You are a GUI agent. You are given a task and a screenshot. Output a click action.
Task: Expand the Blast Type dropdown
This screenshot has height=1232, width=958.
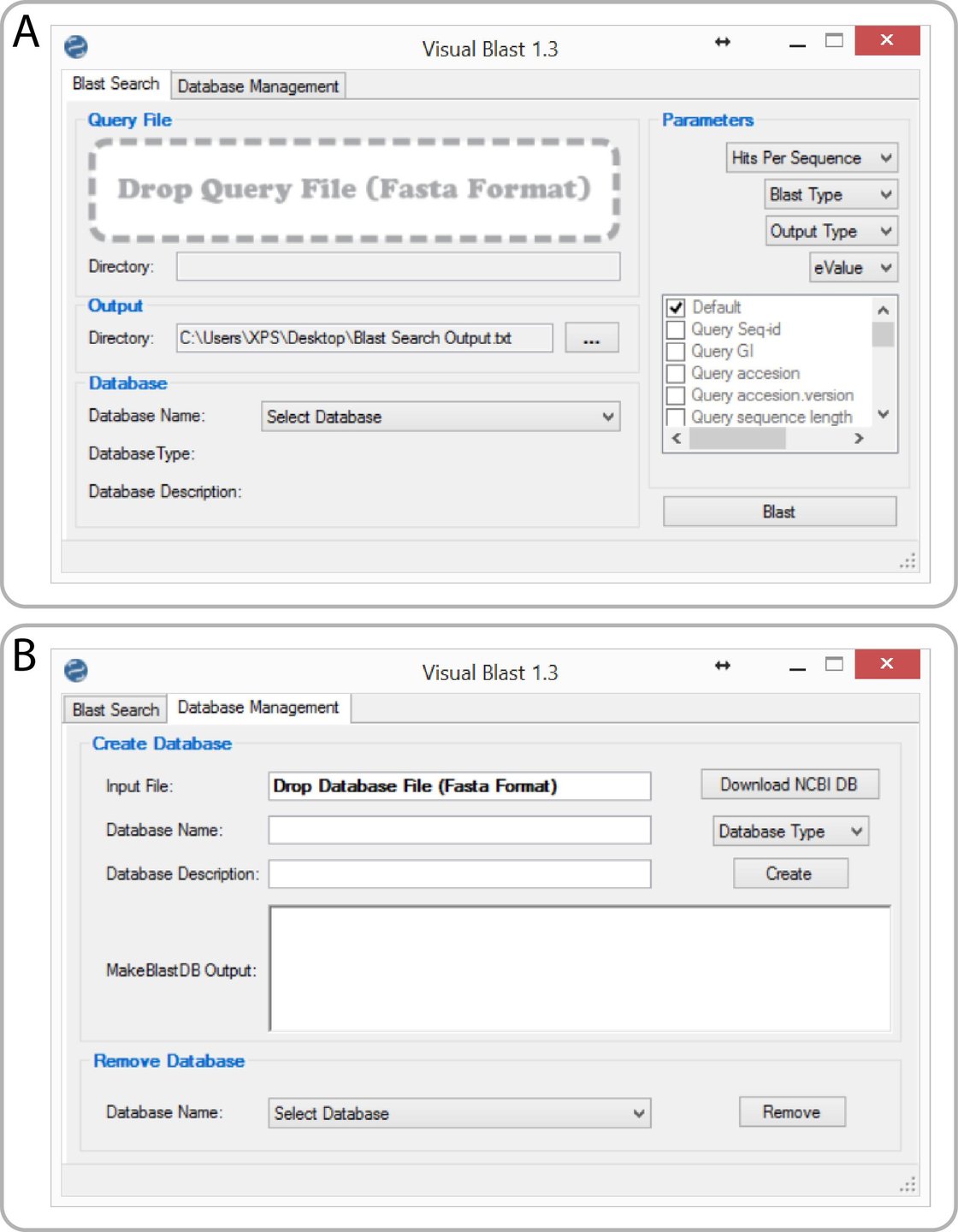point(831,194)
